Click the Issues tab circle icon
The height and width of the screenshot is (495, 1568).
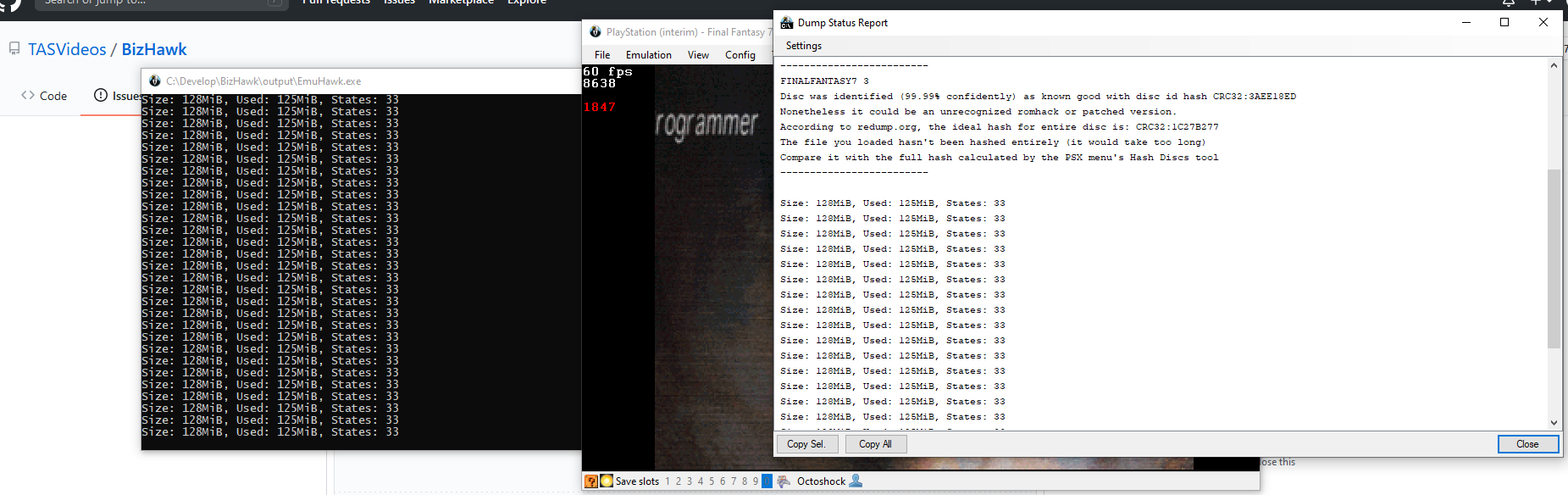(101, 96)
